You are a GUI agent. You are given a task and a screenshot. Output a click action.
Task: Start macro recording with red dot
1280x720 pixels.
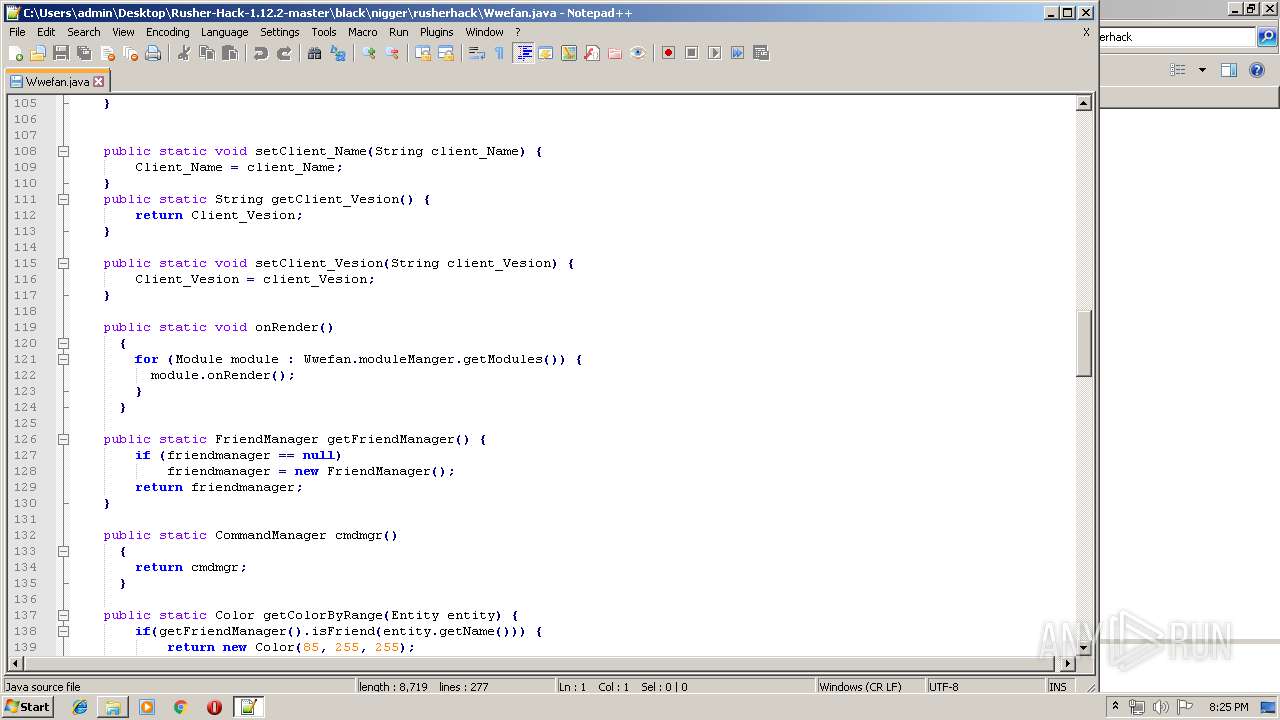click(669, 53)
